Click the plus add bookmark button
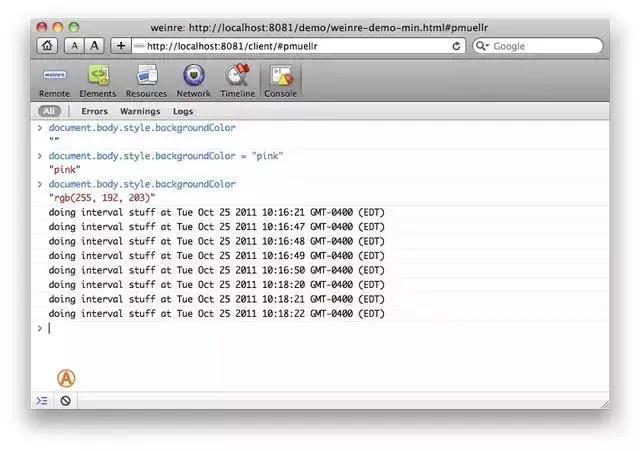 [x=121, y=46]
